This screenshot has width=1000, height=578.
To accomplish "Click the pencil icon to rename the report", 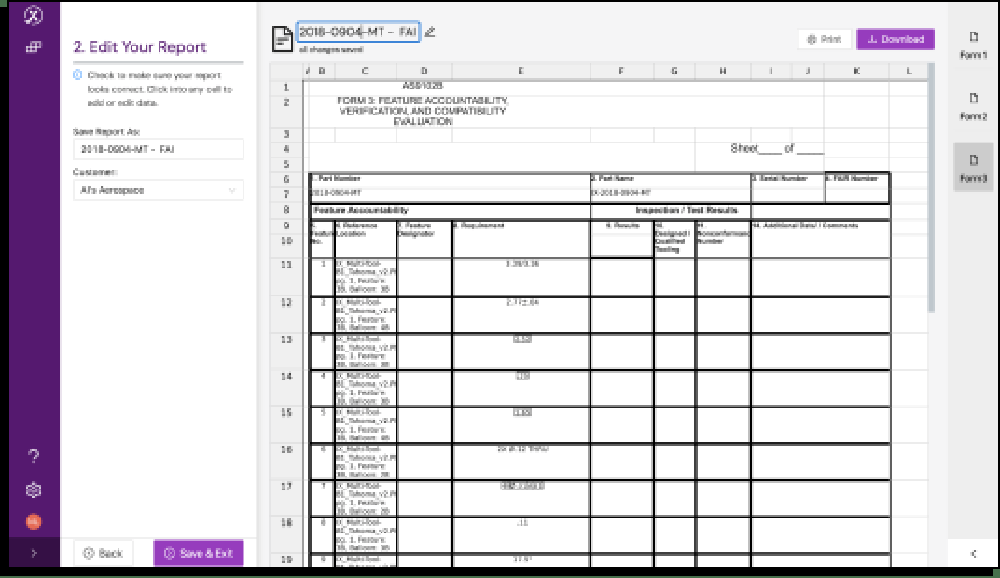I will pyautogui.click(x=430, y=32).
